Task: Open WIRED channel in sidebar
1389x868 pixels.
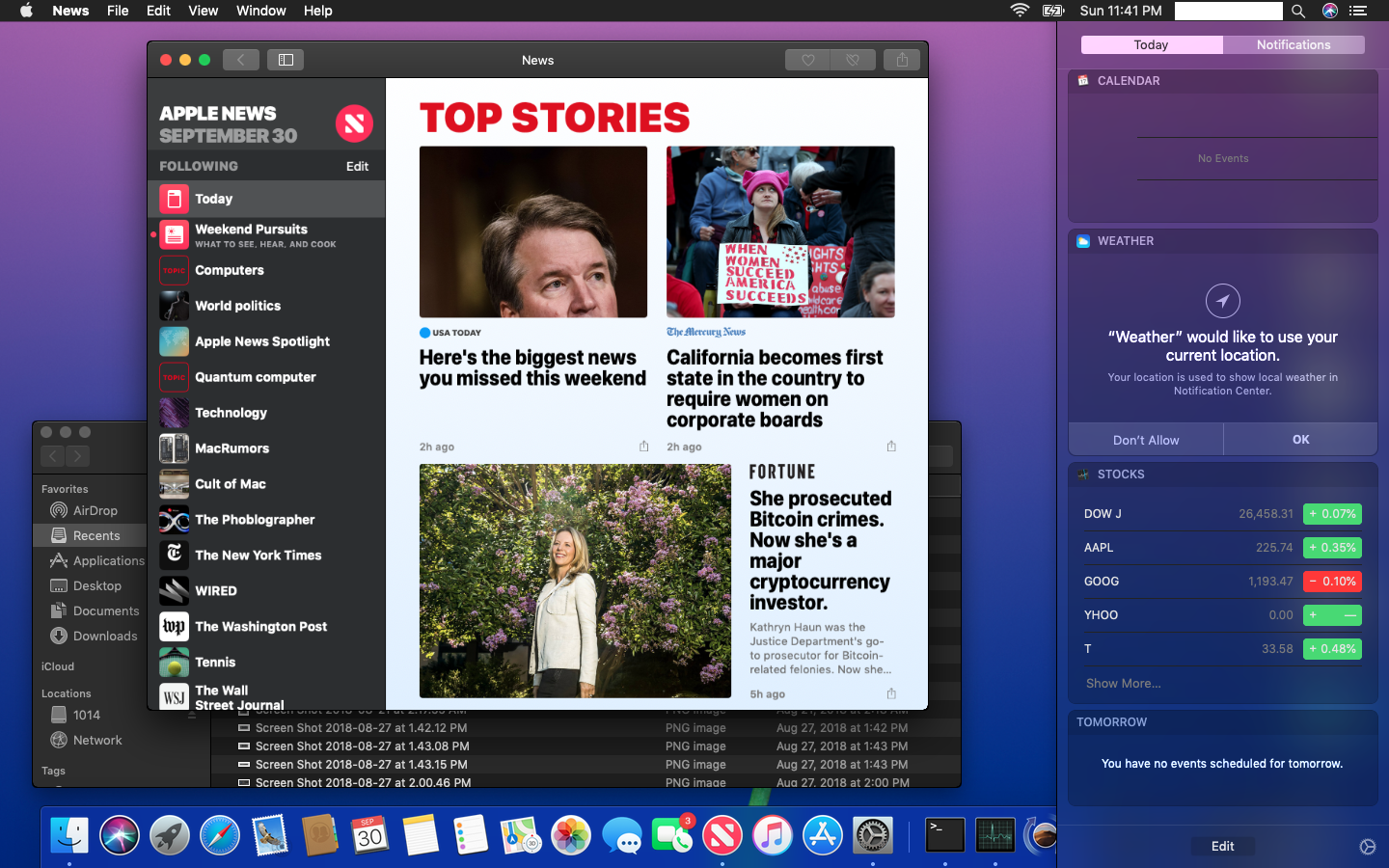Action: (x=266, y=591)
